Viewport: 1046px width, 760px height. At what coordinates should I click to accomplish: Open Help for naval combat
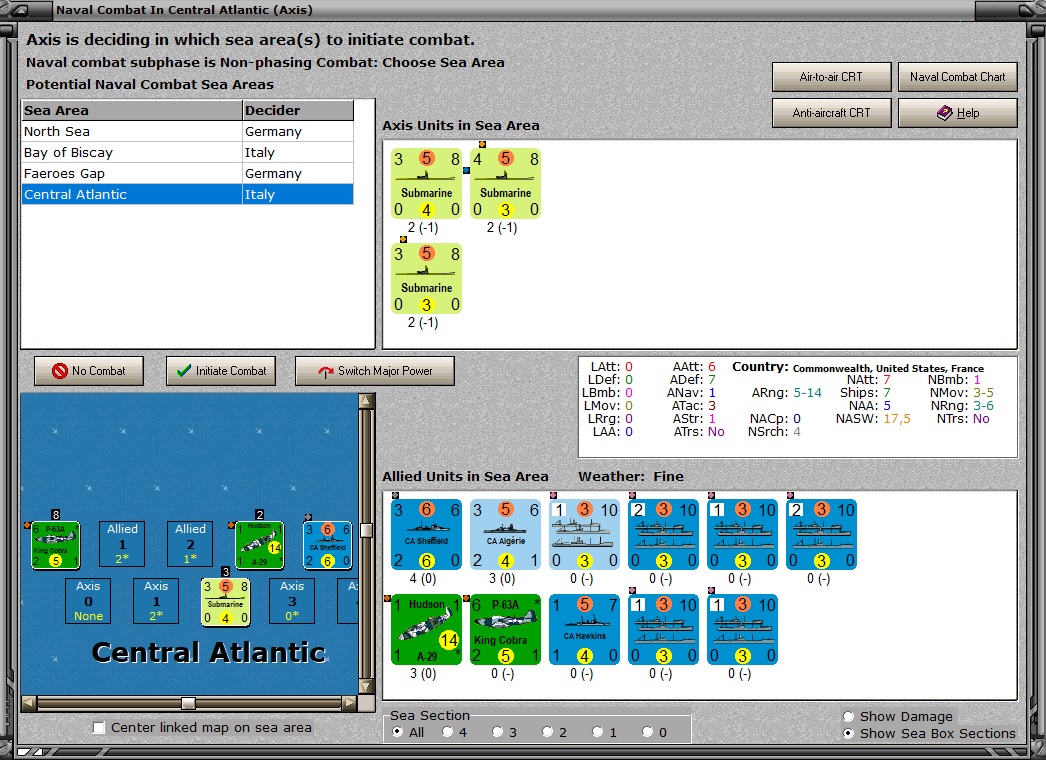tap(957, 113)
